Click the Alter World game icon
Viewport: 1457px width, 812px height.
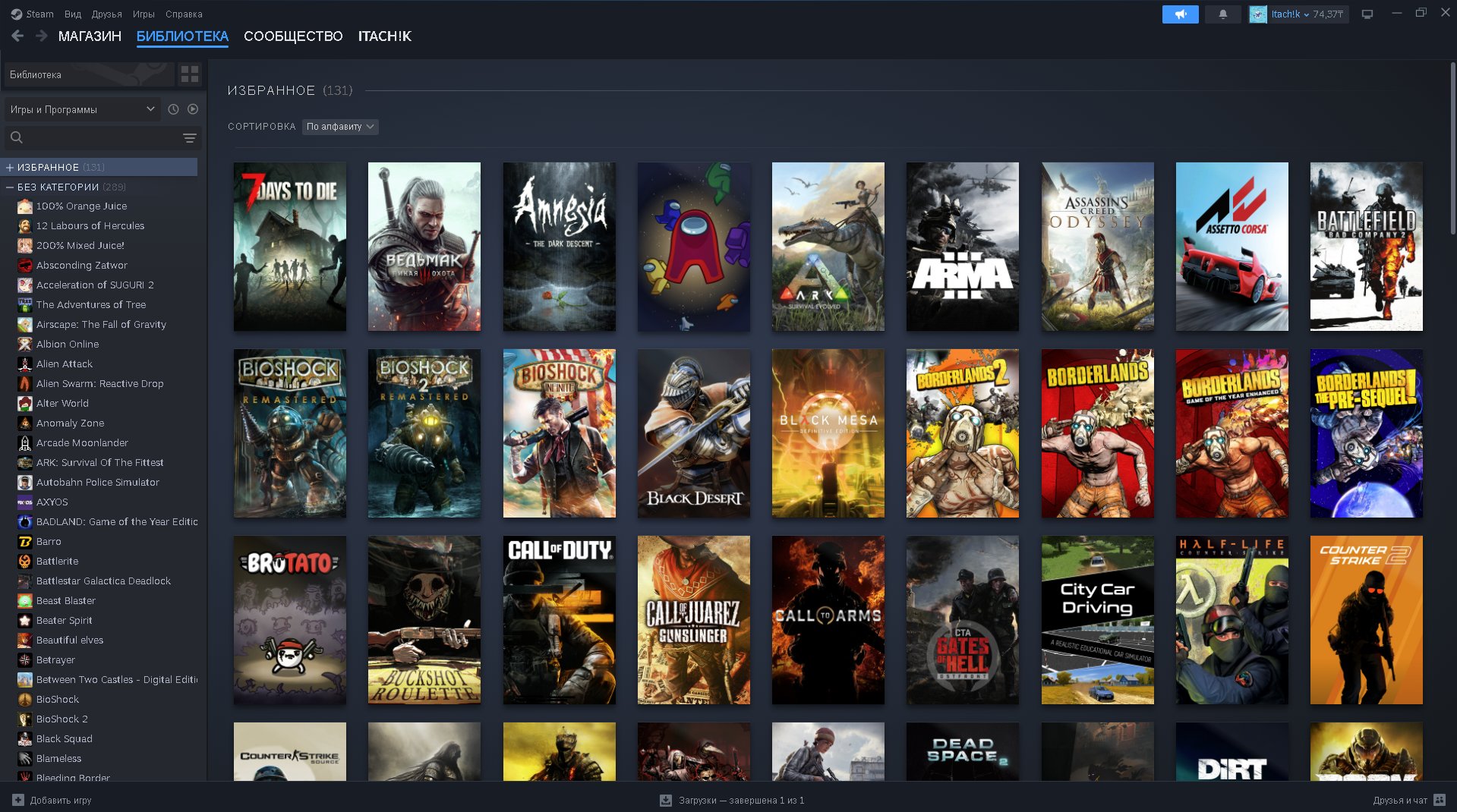[x=25, y=403]
